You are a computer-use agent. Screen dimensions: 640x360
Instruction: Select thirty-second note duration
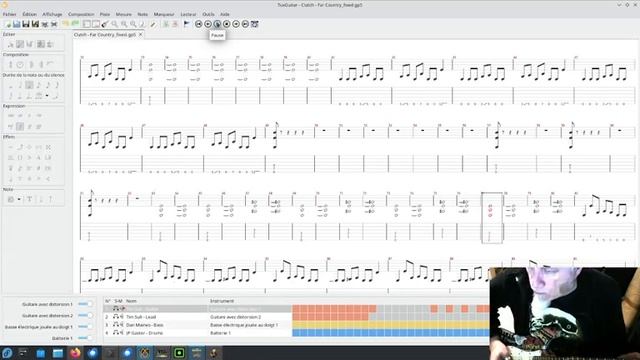[x=57, y=85]
